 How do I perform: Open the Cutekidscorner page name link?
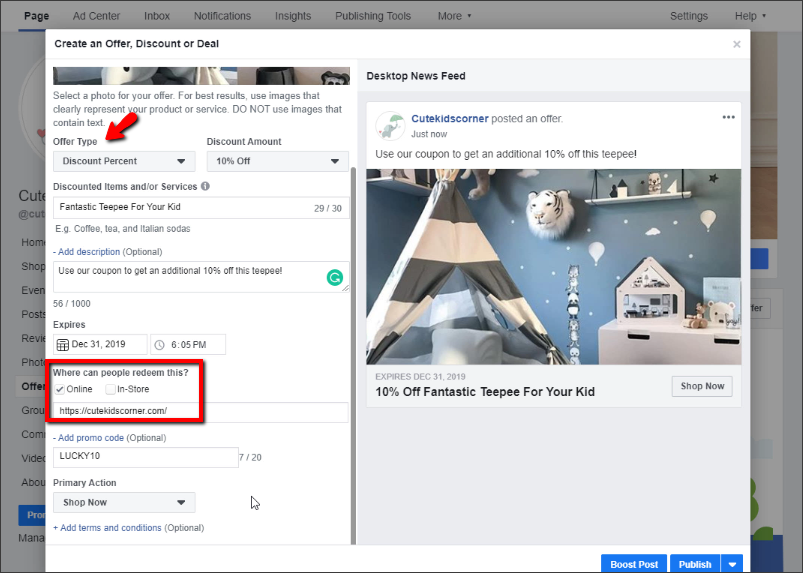[450, 118]
